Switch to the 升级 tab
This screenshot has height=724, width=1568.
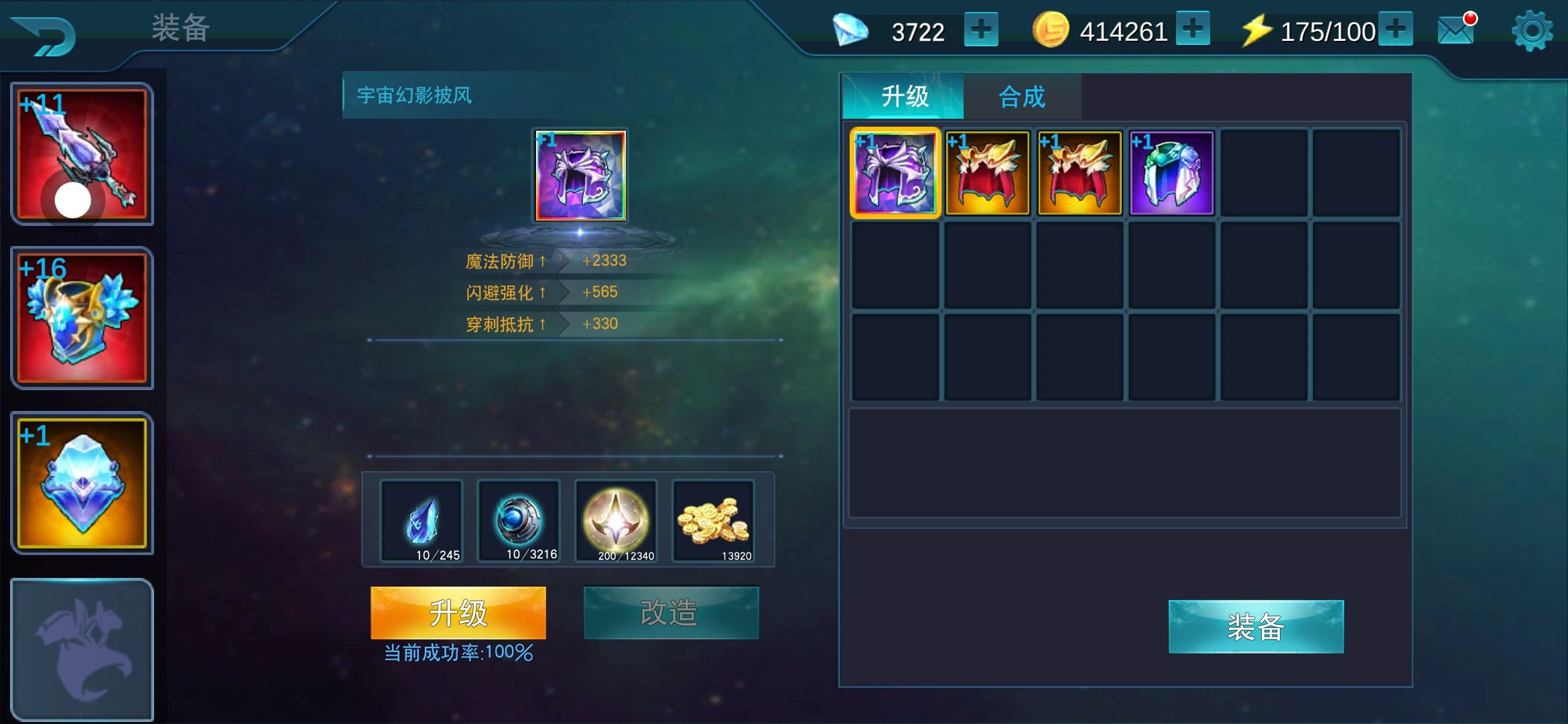(904, 97)
